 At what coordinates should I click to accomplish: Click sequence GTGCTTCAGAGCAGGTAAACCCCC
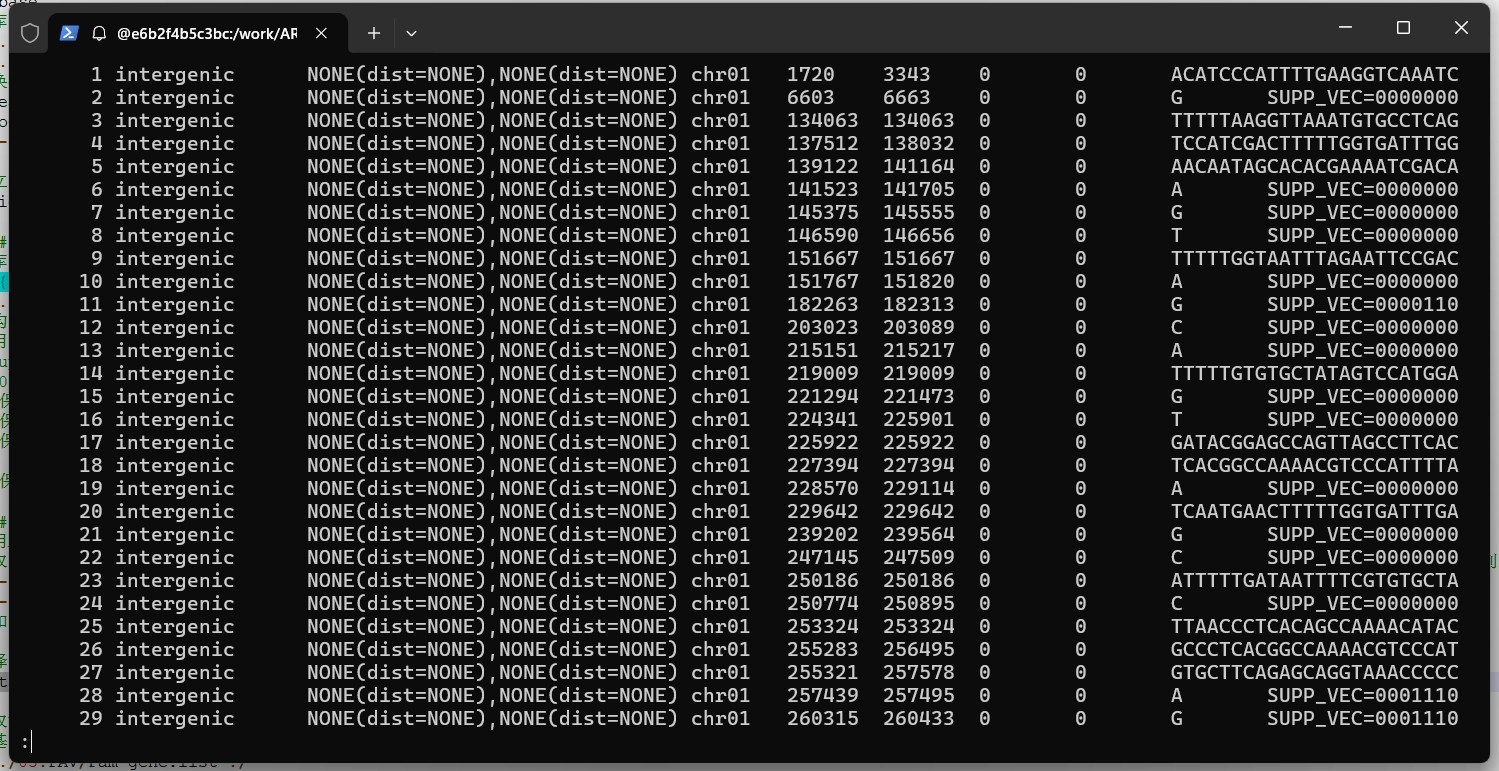pos(1314,673)
